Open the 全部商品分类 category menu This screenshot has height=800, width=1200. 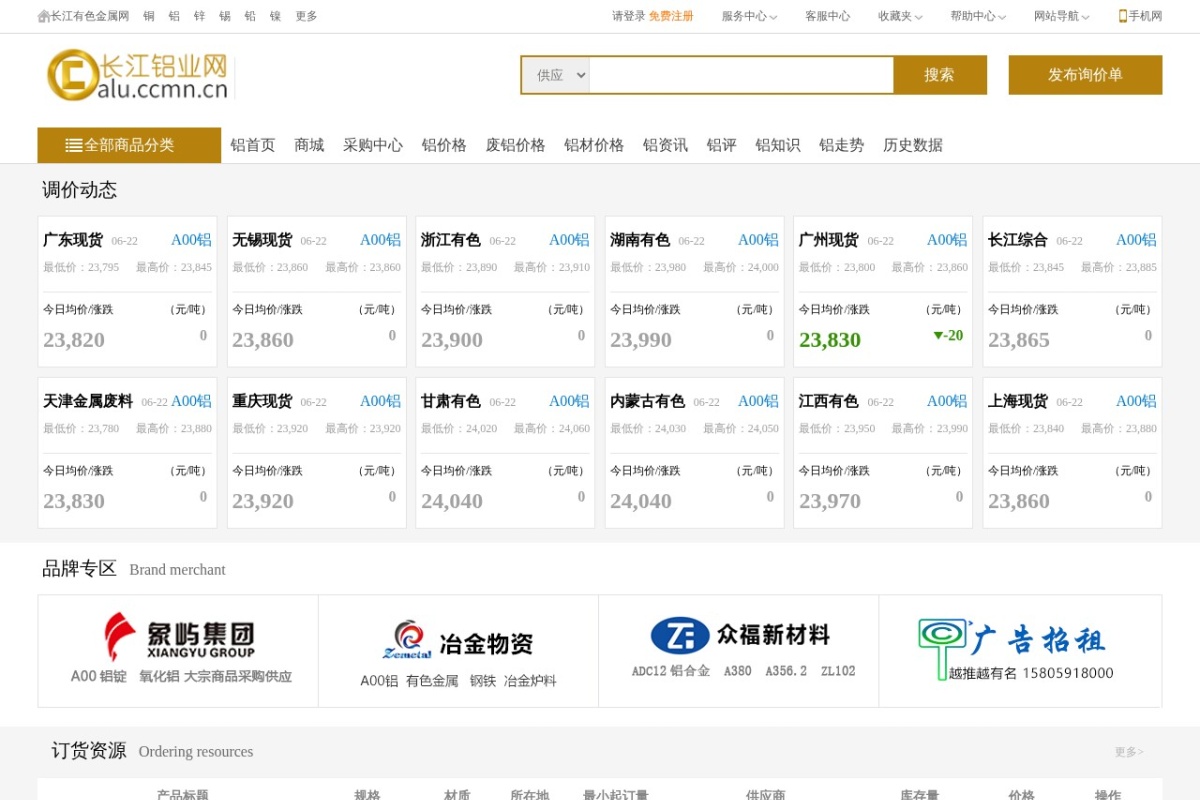click(129, 145)
